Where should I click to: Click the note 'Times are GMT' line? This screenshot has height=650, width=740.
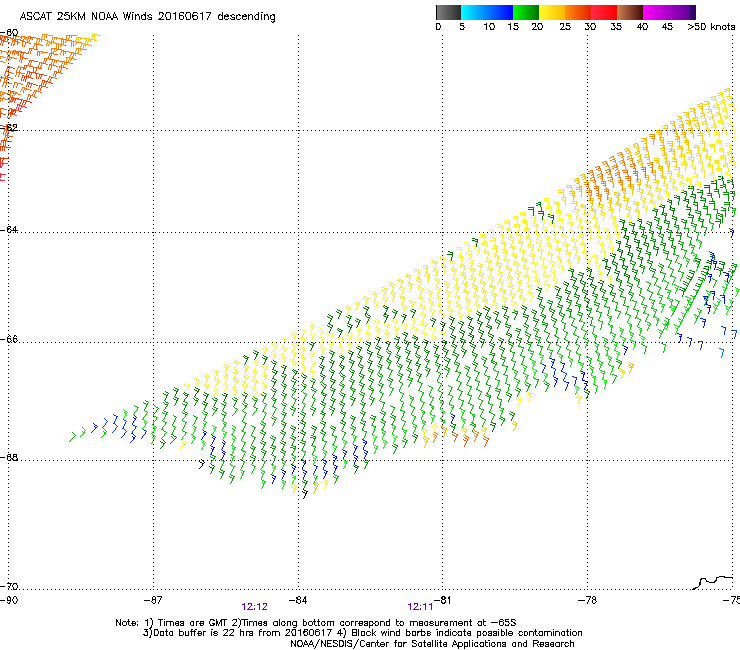click(x=316, y=623)
